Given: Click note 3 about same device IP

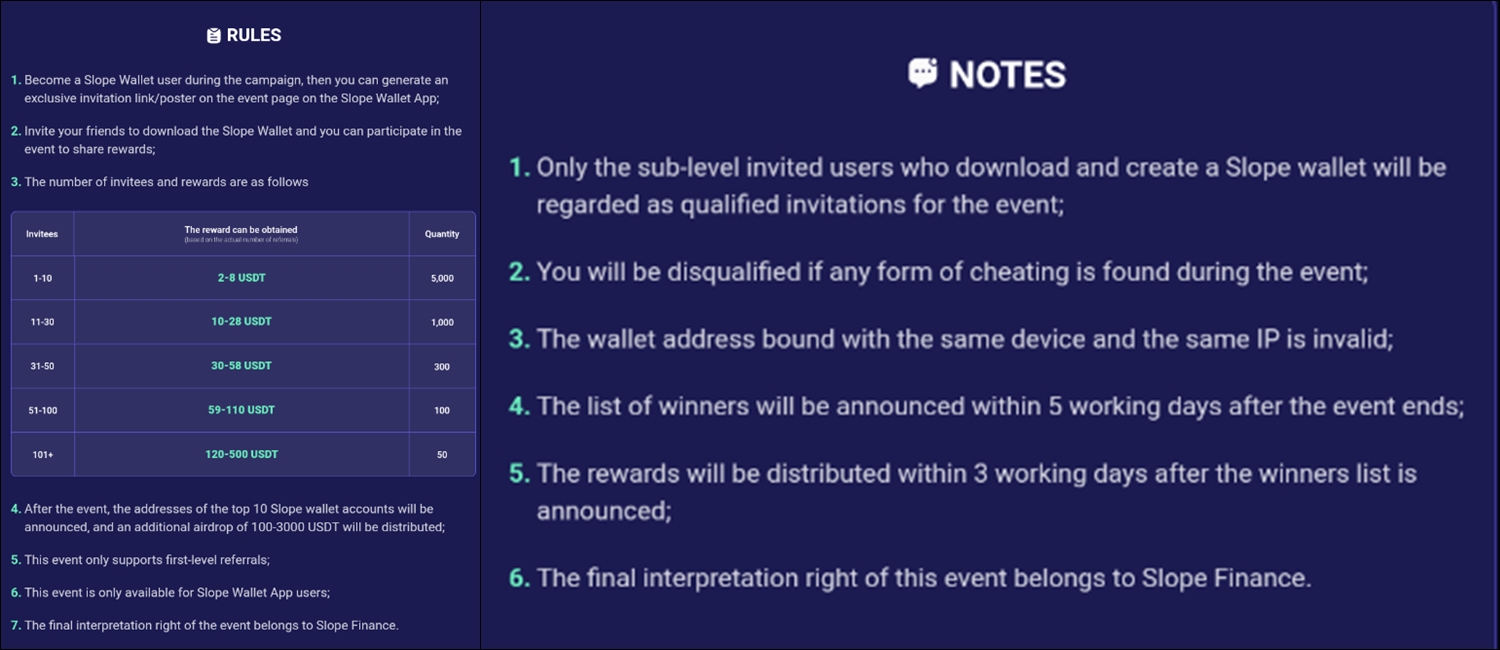Looking at the screenshot, I should click(x=950, y=339).
